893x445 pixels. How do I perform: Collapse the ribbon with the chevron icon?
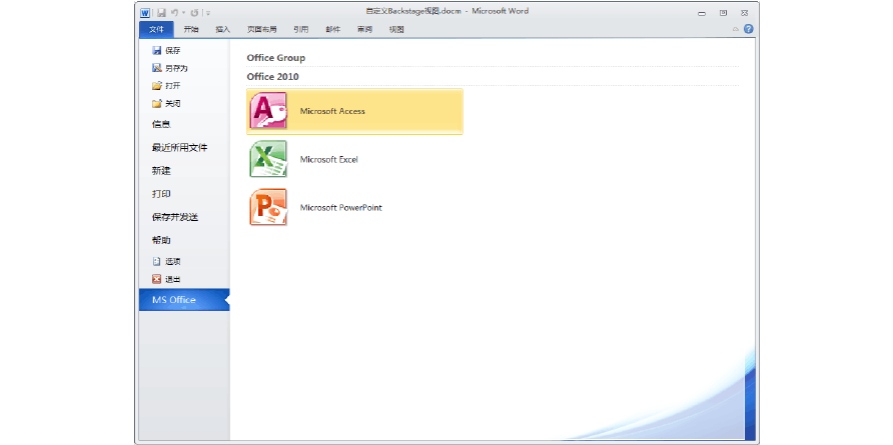736,29
